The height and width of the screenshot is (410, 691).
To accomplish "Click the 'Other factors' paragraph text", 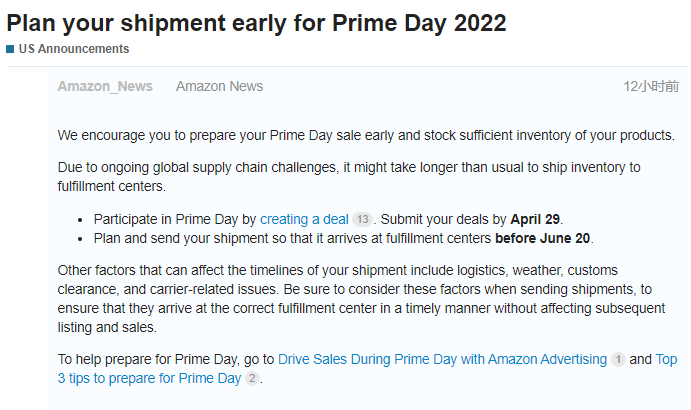I will click(361, 298).
